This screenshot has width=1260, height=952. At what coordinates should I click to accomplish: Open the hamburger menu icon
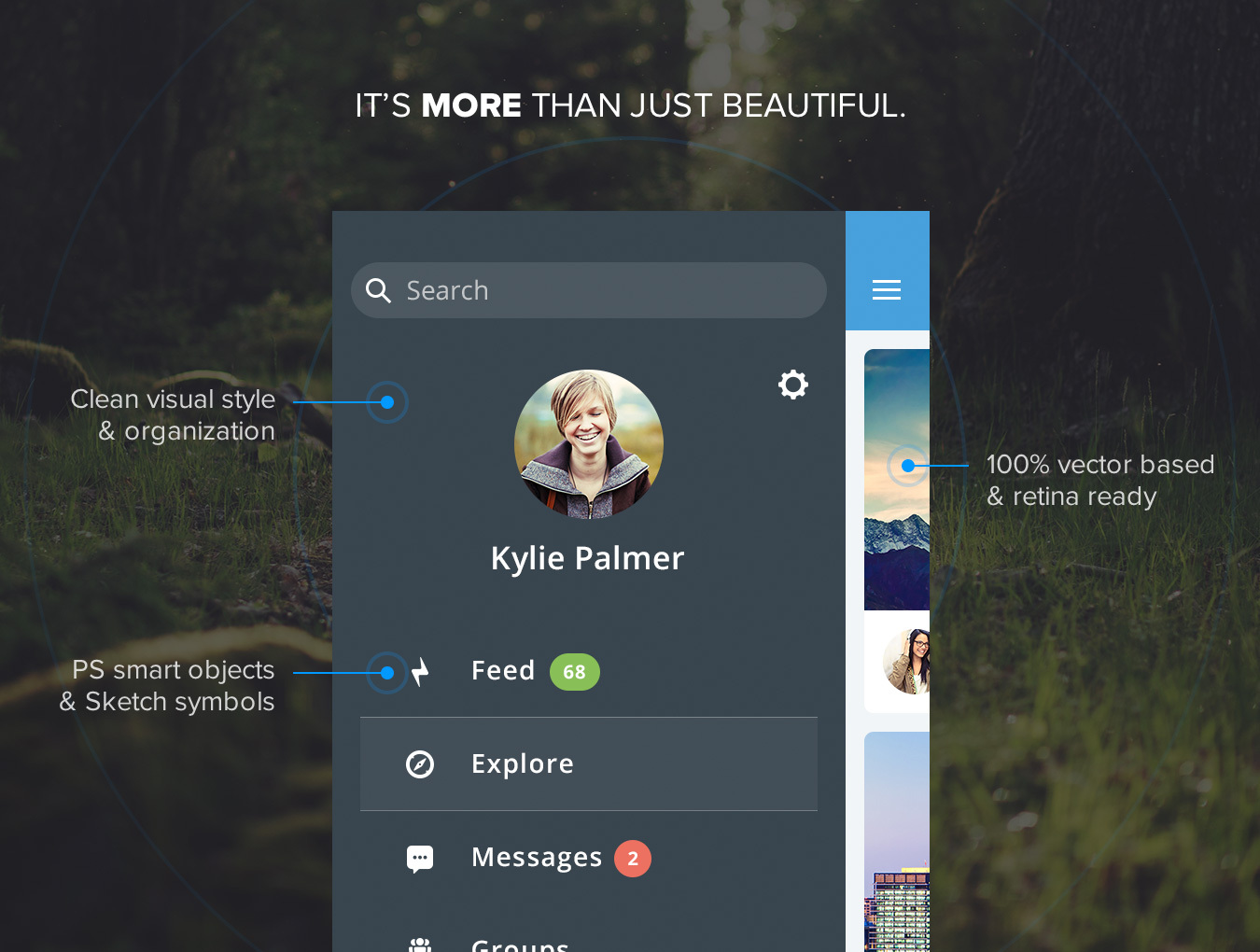[x=887, y=290]
